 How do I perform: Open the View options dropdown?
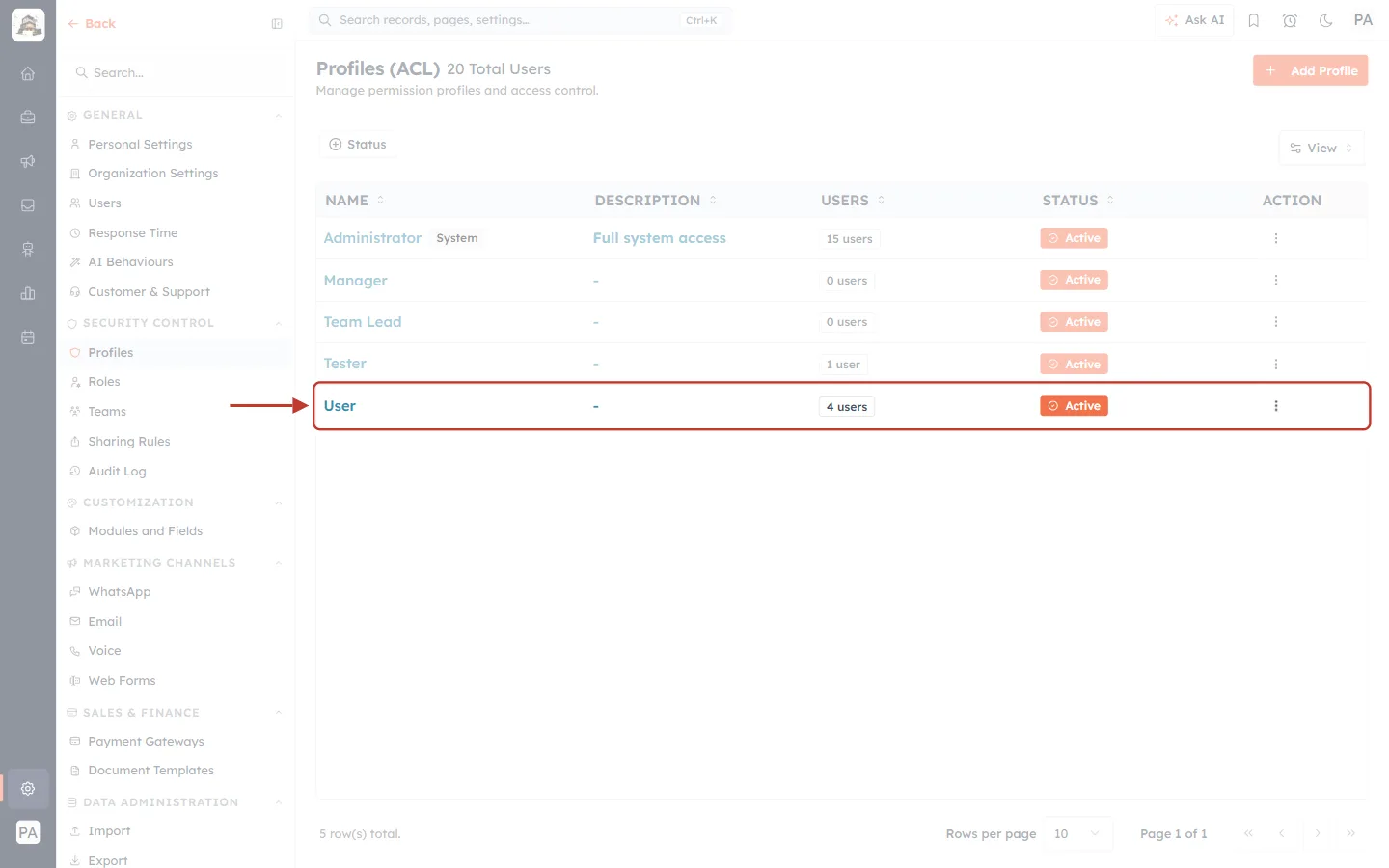(1321, 149)
